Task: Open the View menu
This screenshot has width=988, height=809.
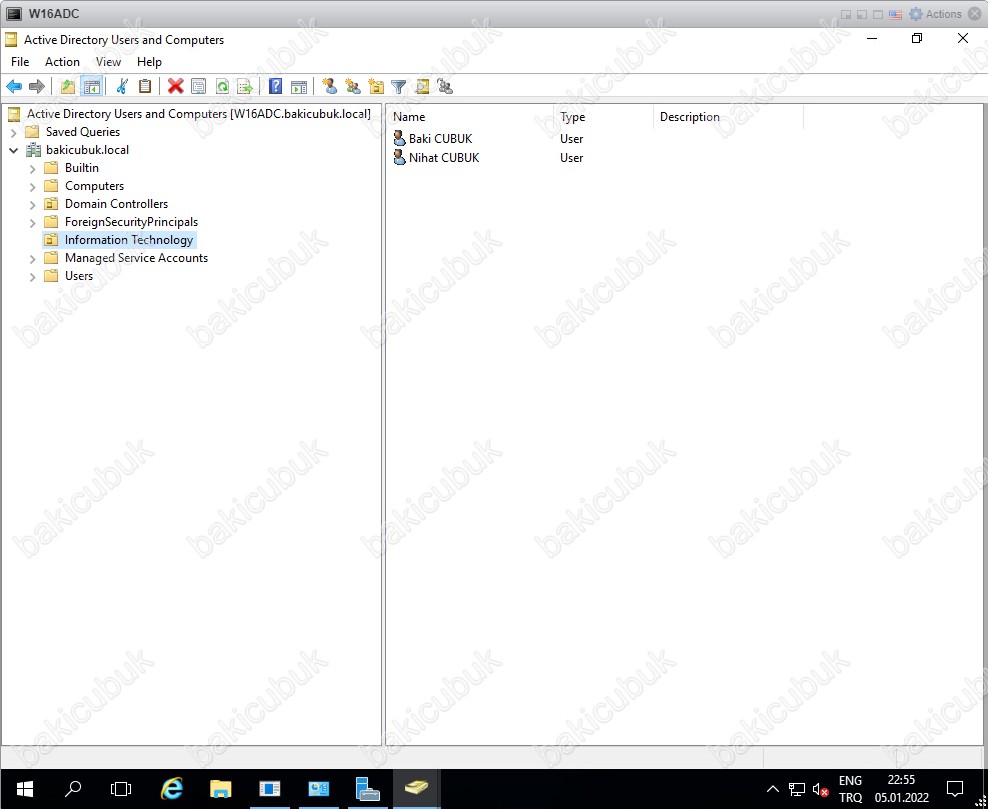Action: (x=108, y=62)
